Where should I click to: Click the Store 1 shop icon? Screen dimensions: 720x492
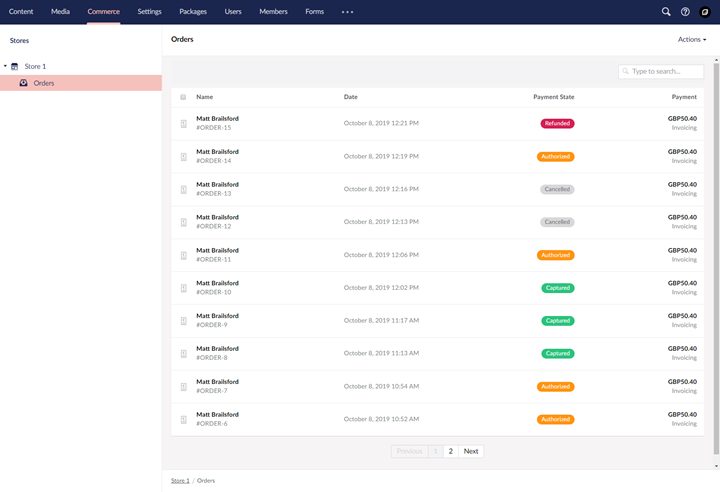pyautogui.click(x=15, y=67)
